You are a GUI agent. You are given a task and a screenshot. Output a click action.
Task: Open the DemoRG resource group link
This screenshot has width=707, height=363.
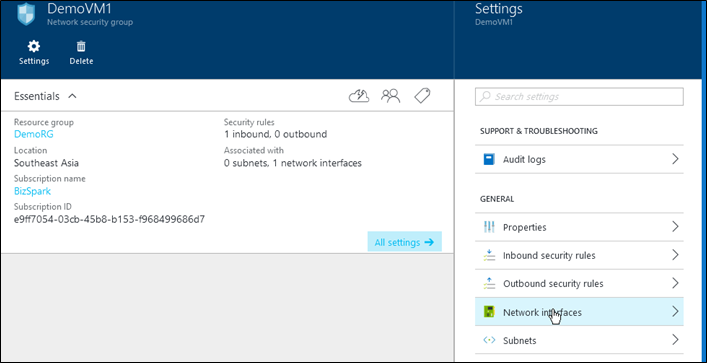tap(34, 134)
